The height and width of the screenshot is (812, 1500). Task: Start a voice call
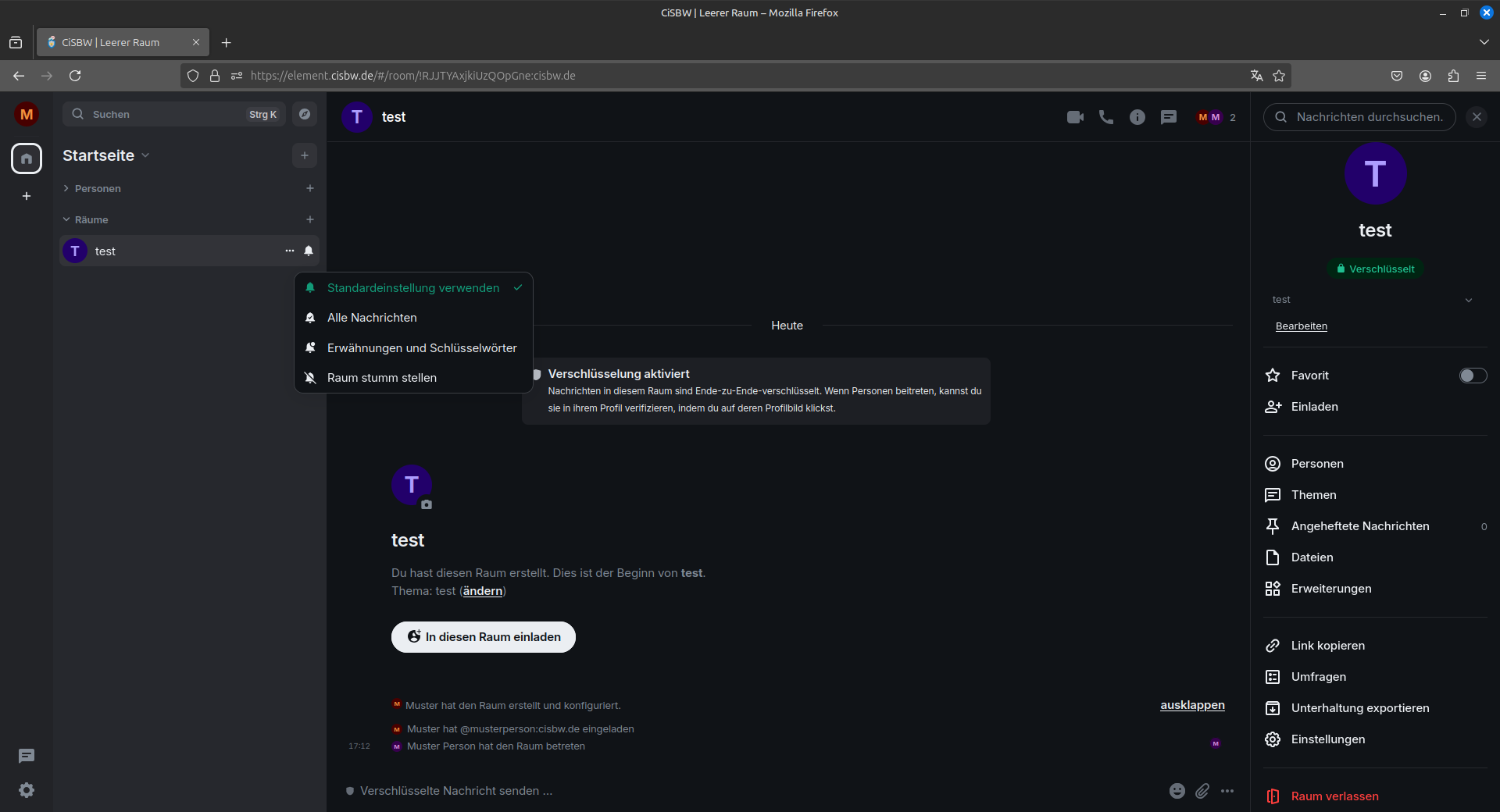1106,117
